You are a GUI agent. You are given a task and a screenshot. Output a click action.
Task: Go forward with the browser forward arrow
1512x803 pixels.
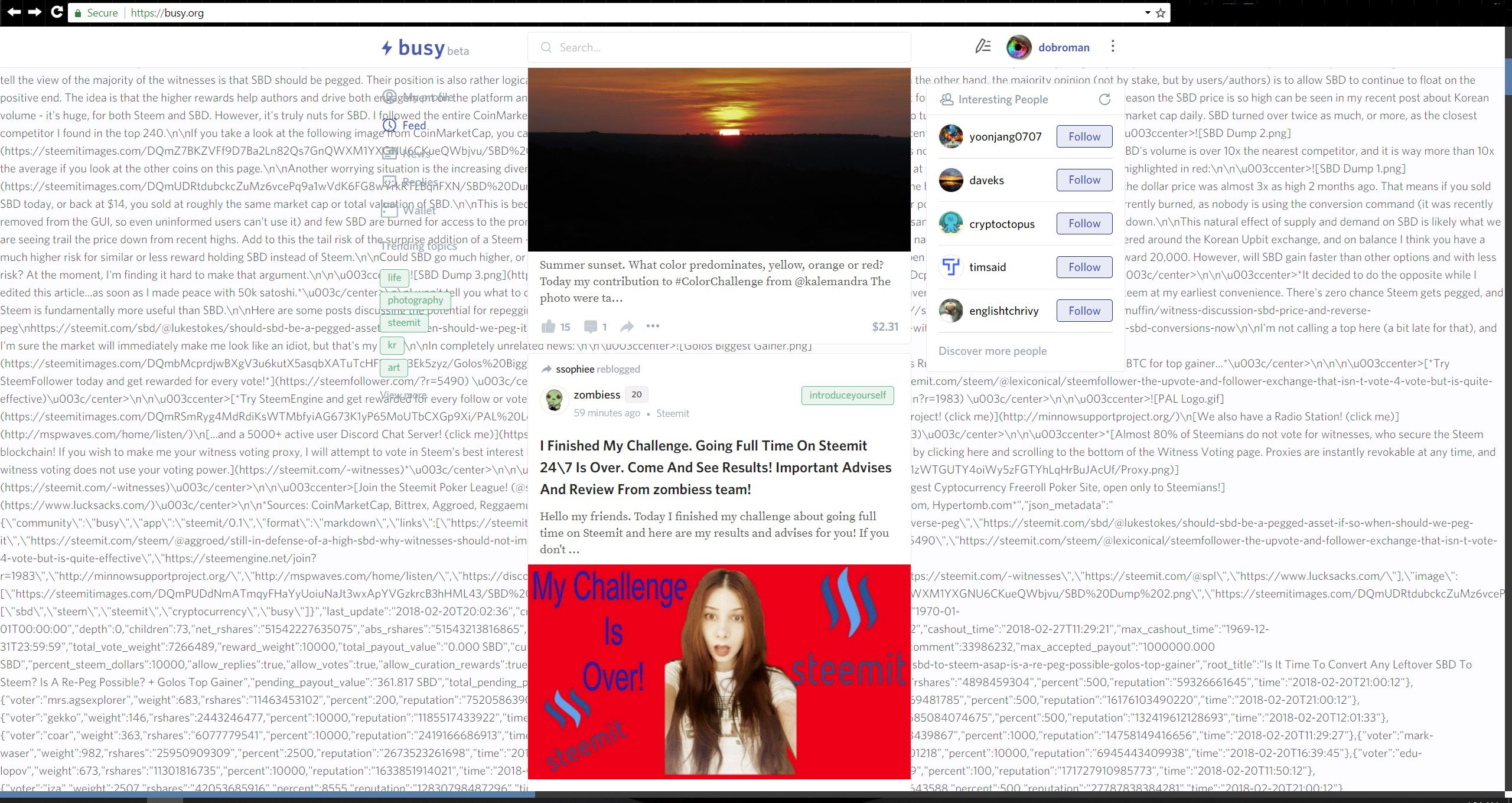tap(35, 12)
